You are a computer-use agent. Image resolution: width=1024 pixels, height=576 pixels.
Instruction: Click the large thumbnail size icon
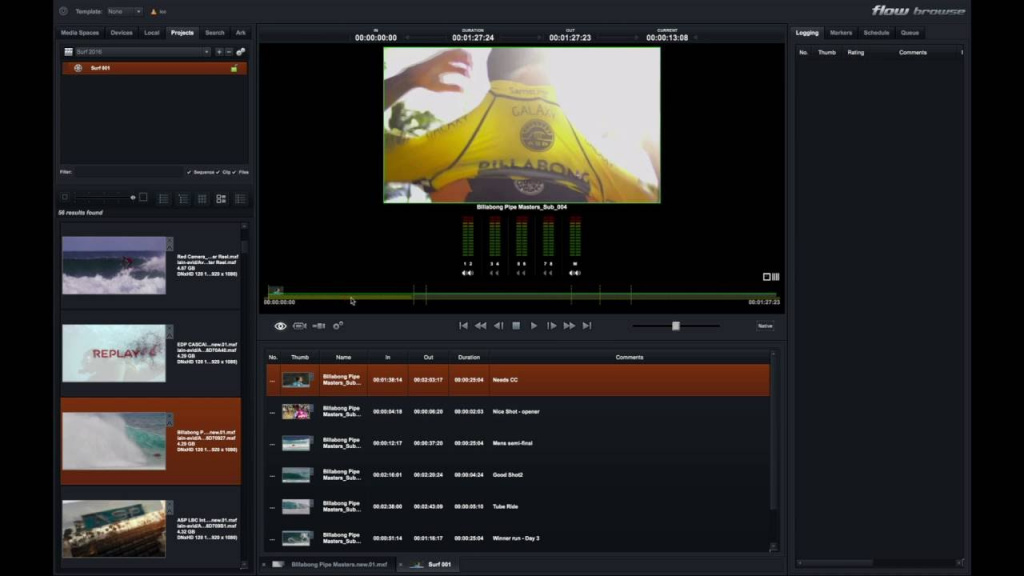click(x=143, y=197)
